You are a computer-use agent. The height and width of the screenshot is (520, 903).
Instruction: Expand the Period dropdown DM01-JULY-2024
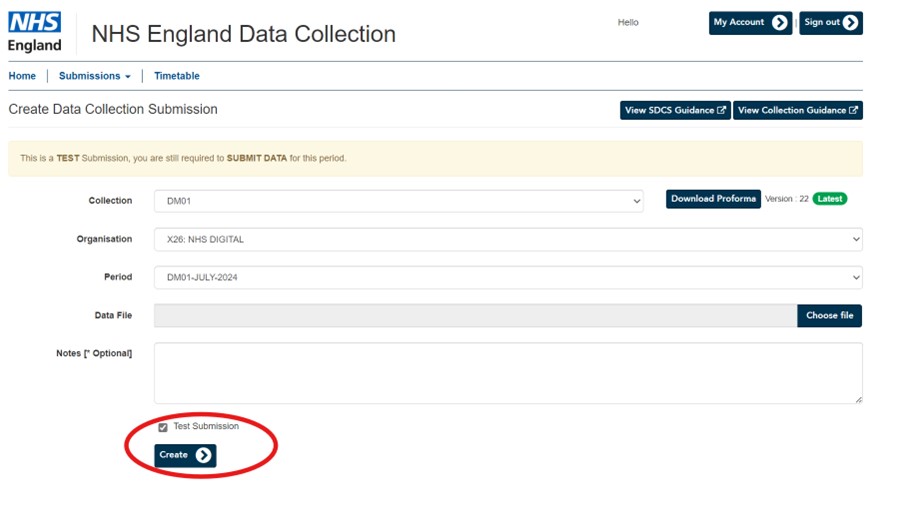[508, 277]
